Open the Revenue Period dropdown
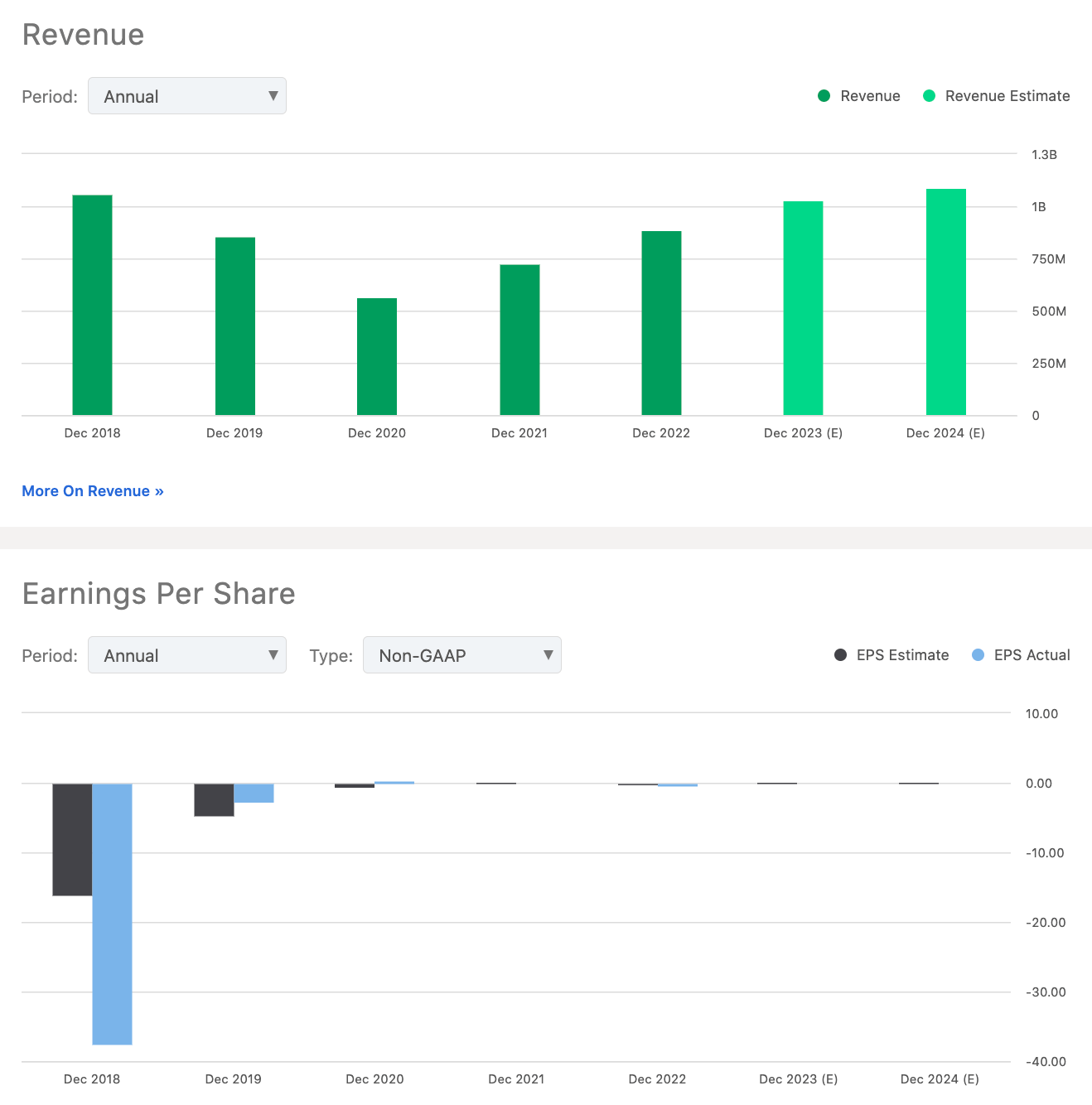Screen dimensions: 1092x1105 point(187,96)
